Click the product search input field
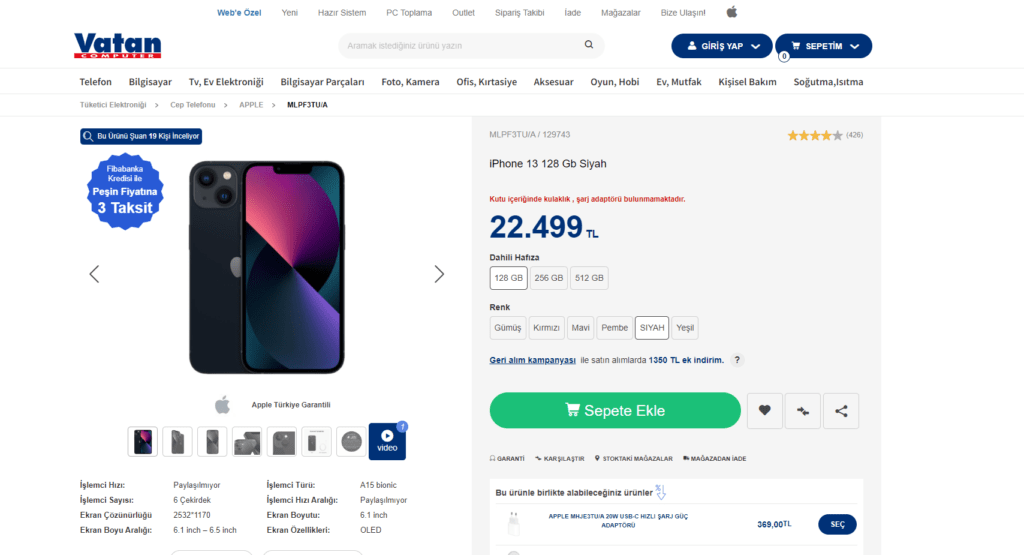1024x555 pixels. [x=460, y=45]
